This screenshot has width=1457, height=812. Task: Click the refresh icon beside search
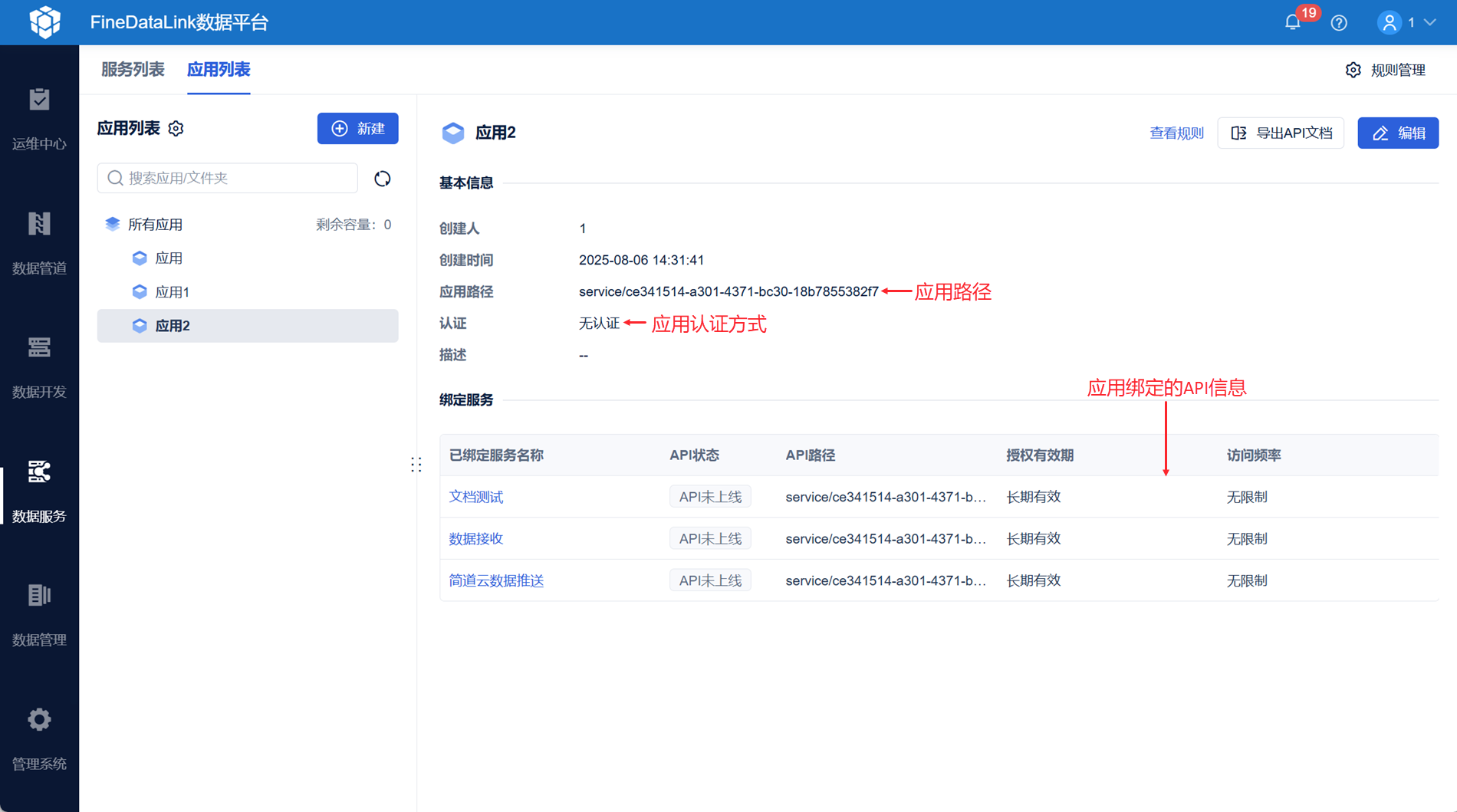382,179
